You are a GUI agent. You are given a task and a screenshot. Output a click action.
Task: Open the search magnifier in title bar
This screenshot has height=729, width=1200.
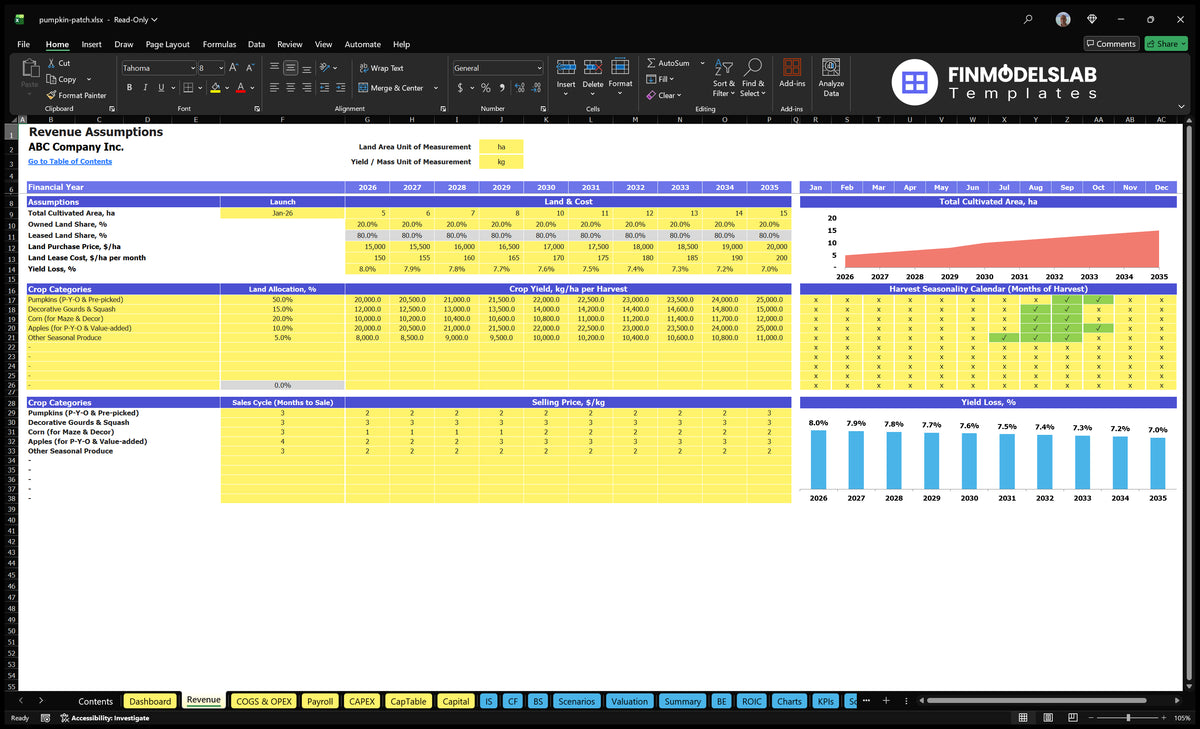point(1029,19)
